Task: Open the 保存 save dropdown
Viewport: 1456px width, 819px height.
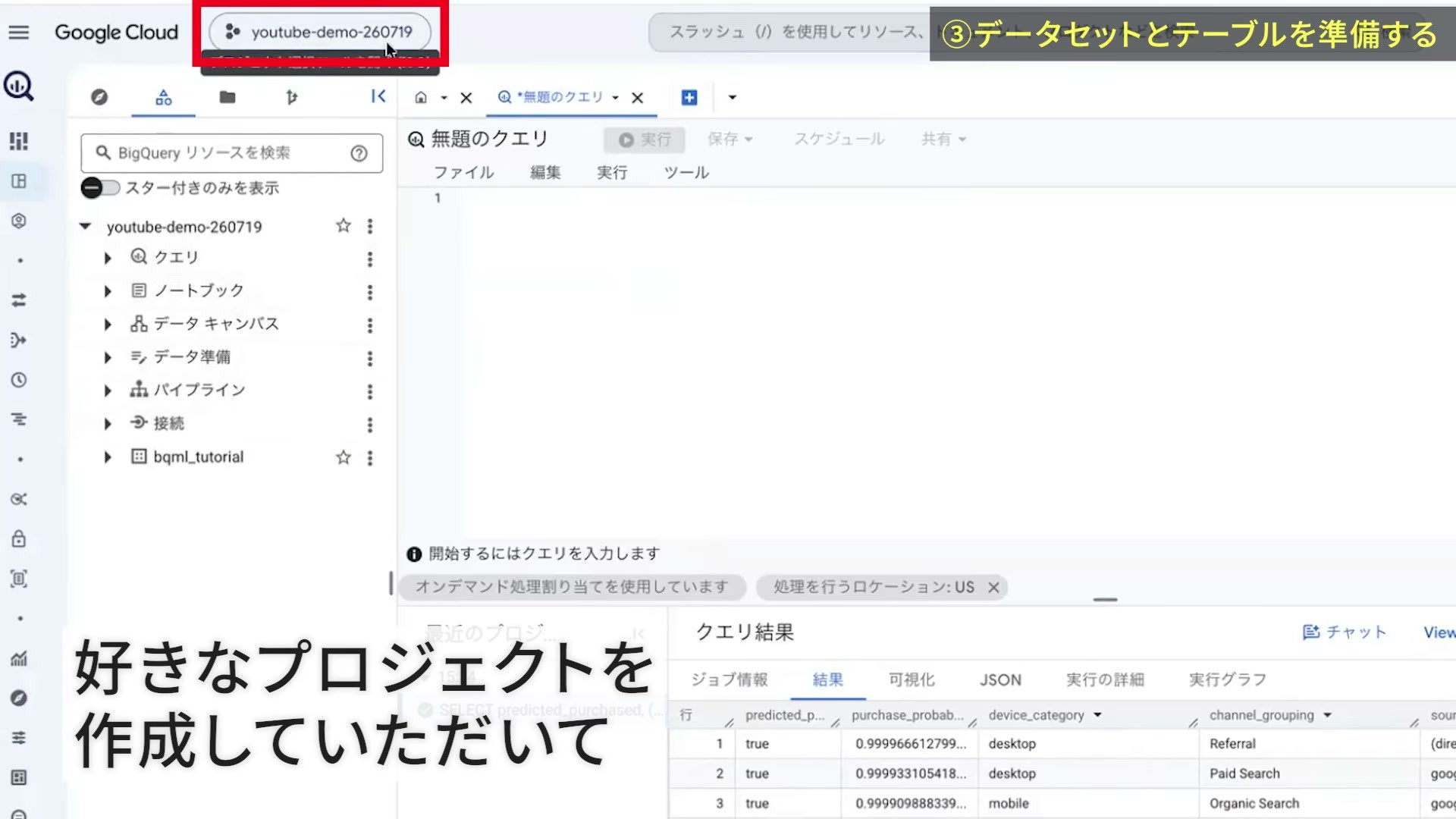Action: point(730,139)
